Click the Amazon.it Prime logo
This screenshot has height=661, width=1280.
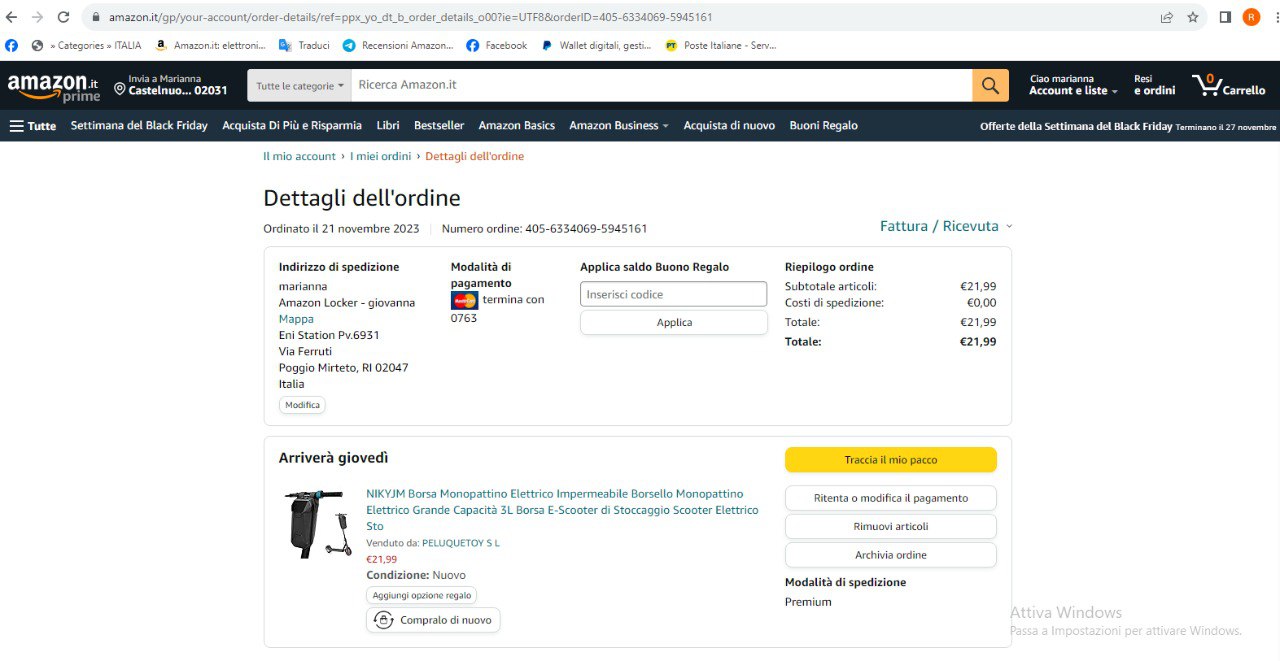54,87
